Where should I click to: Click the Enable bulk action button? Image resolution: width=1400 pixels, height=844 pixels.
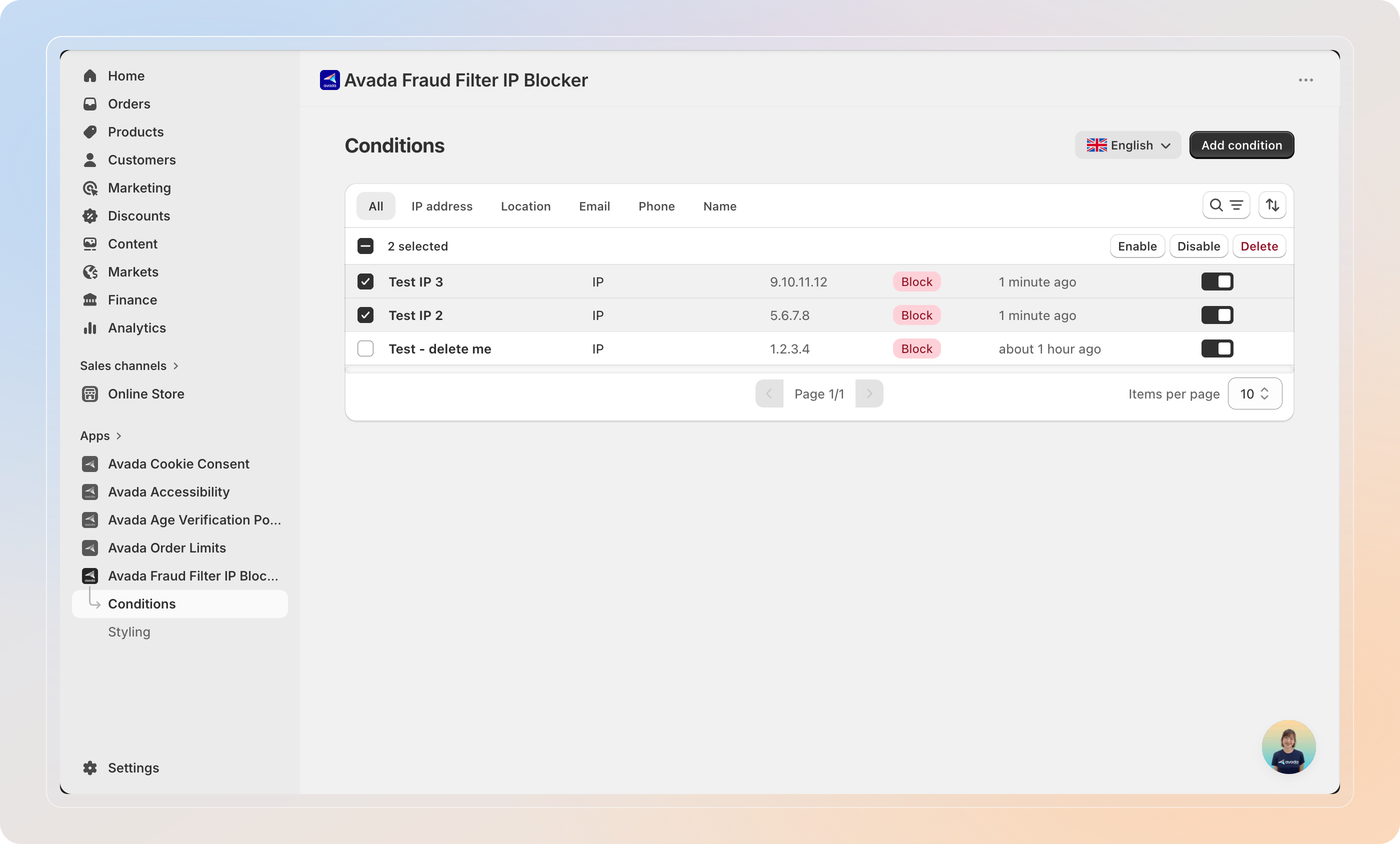click(x=1137, y=246)
